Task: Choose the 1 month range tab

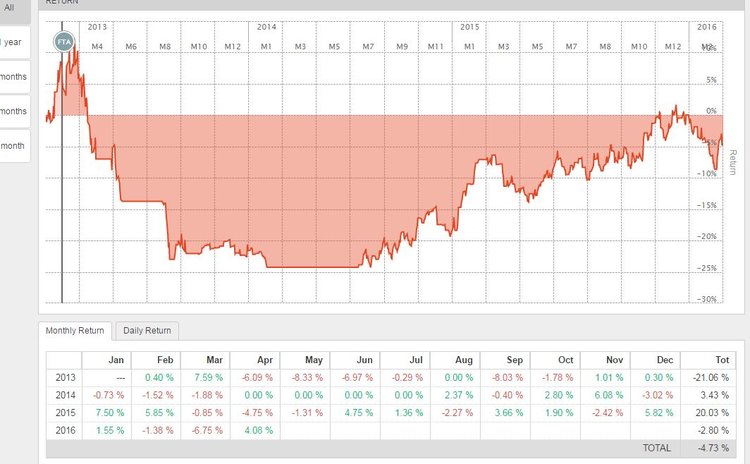Action: [12, 146]
